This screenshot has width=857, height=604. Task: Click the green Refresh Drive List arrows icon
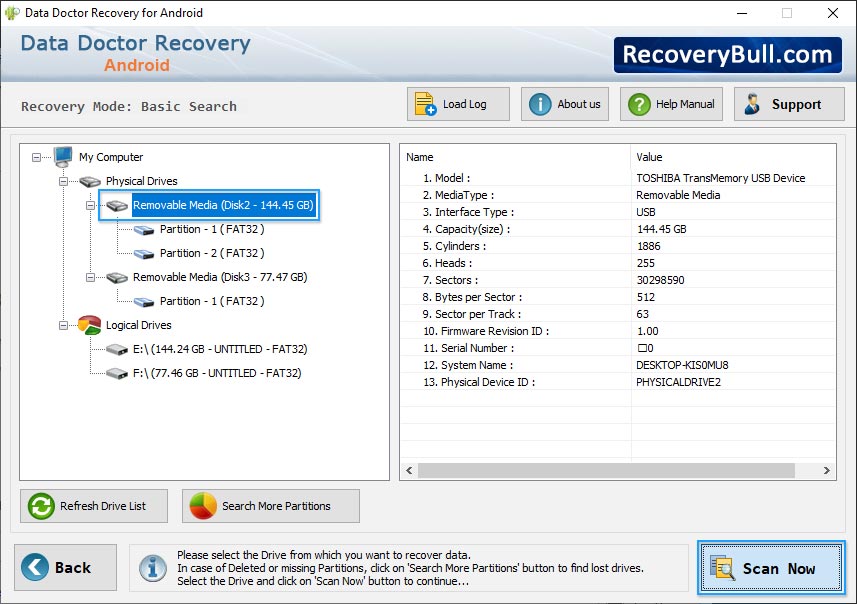(41, 506)
